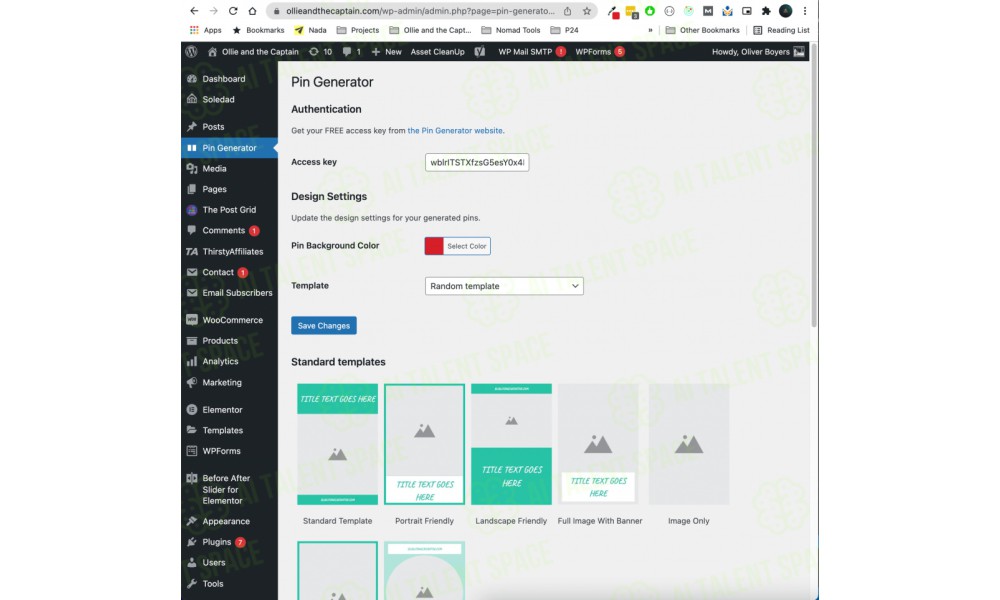Click the browser address bar URL

[x=420, y=11]
